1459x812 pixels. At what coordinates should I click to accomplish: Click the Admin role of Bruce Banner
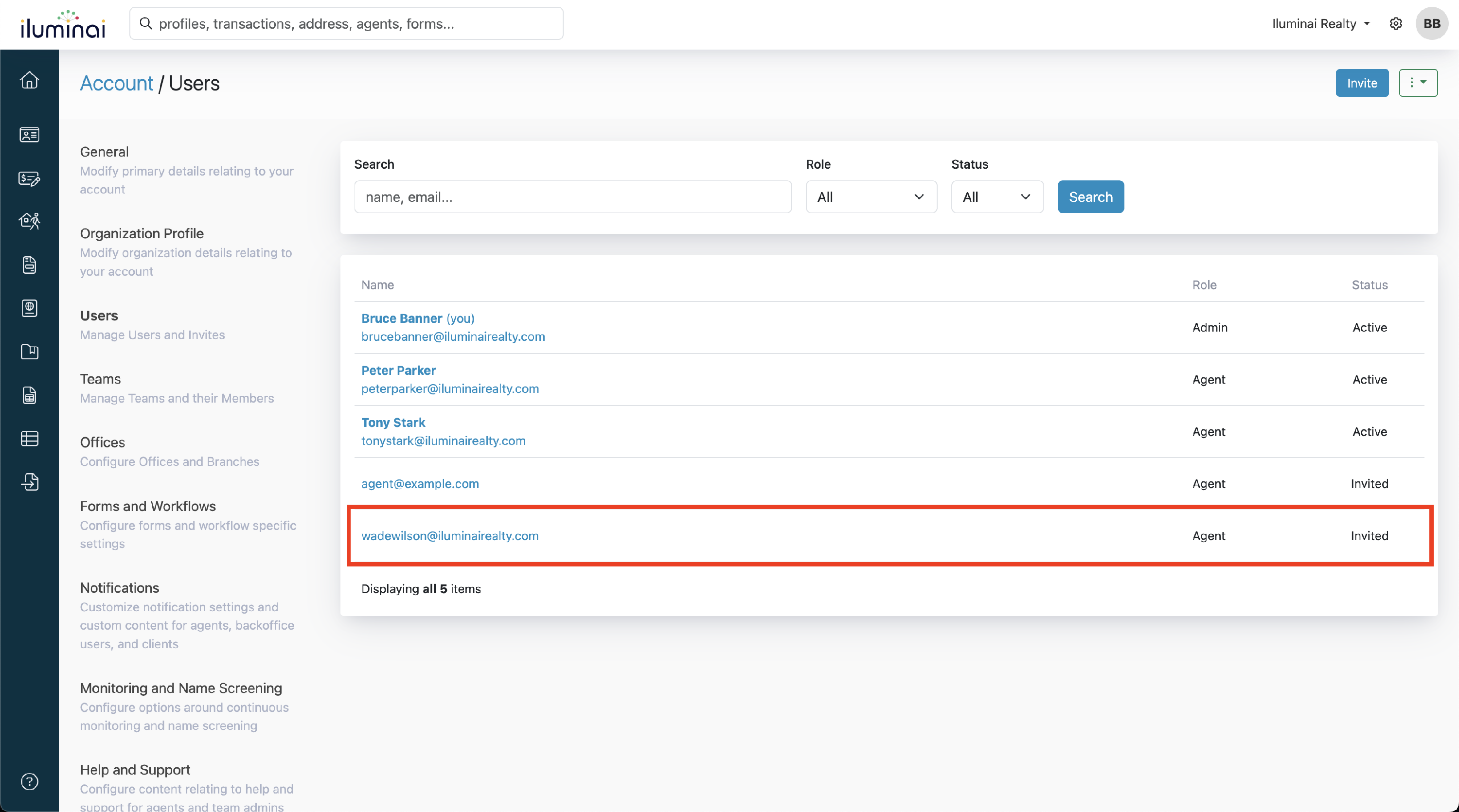click(1210, 327)
